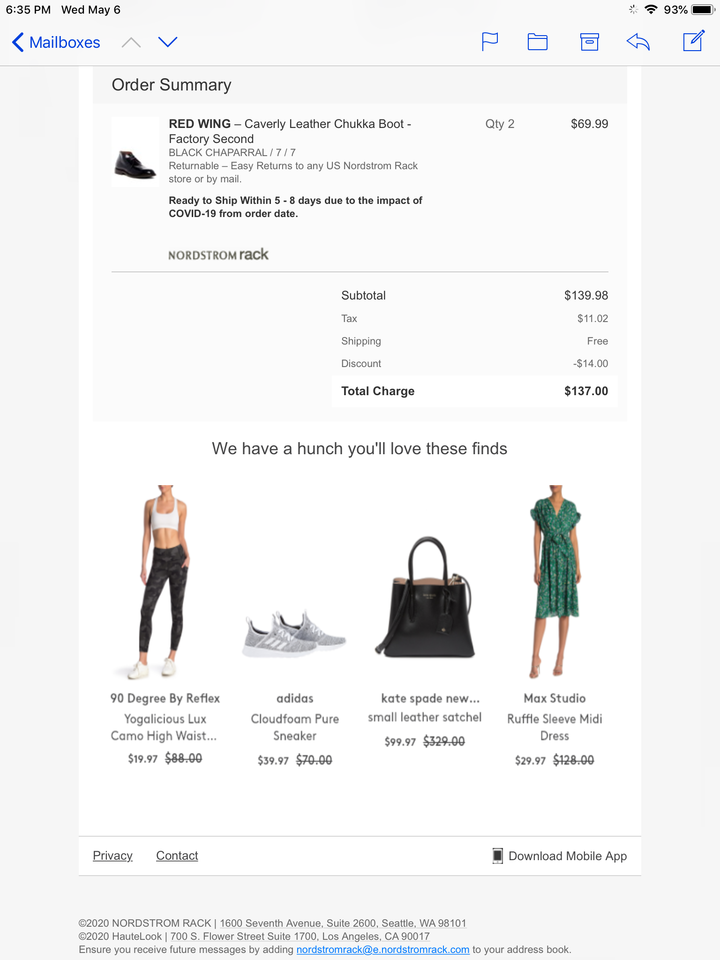Open the Contact link
This screenshot has width=720, height=960.
[177, 855]
